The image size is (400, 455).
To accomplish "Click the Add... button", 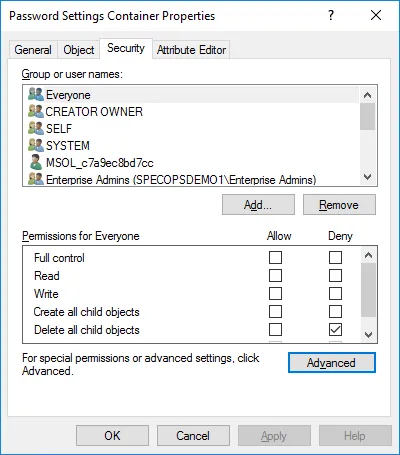I will click(258, 205).
